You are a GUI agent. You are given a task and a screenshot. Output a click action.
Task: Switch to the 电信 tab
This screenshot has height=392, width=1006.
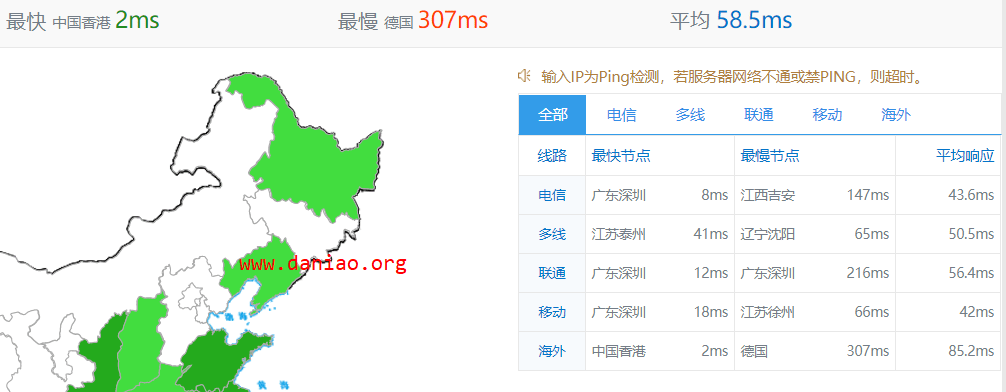point(621,115)
